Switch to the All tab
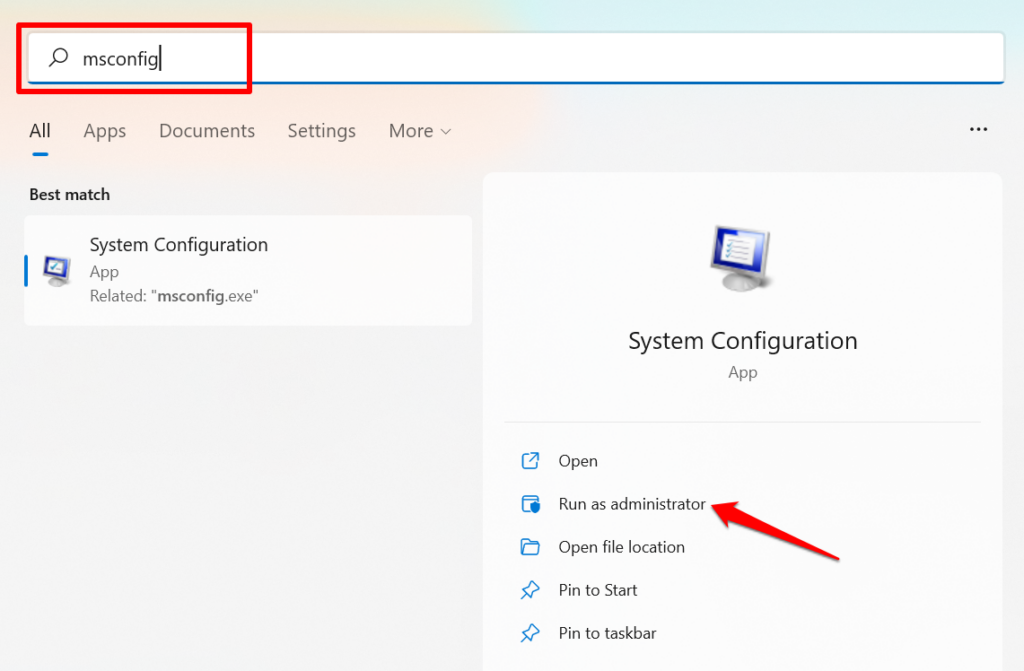1024x671 pixels. pyautogui.click(x=40, y=131)
